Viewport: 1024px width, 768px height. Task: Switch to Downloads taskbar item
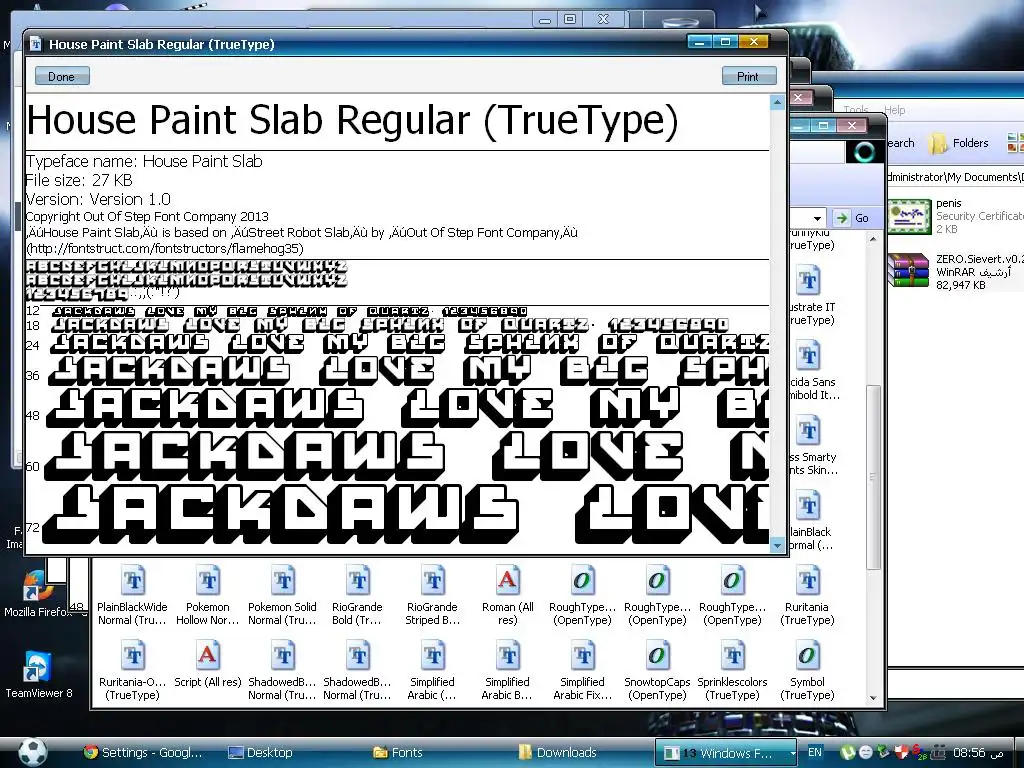[558, 752]
